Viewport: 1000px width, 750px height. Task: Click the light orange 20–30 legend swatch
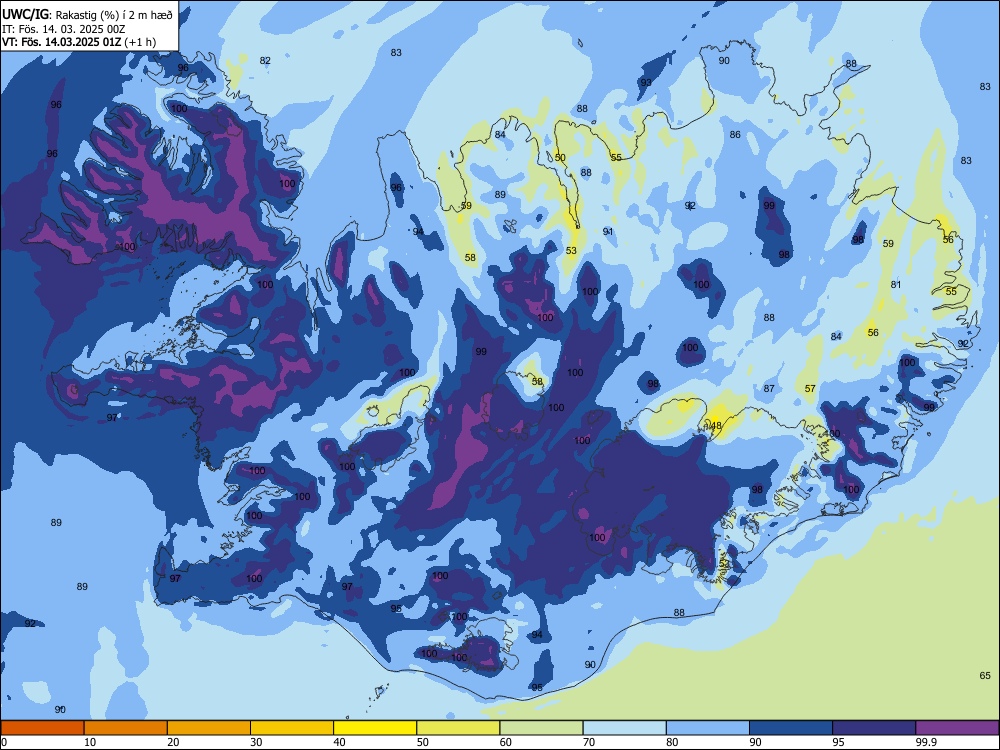(209, 728)
